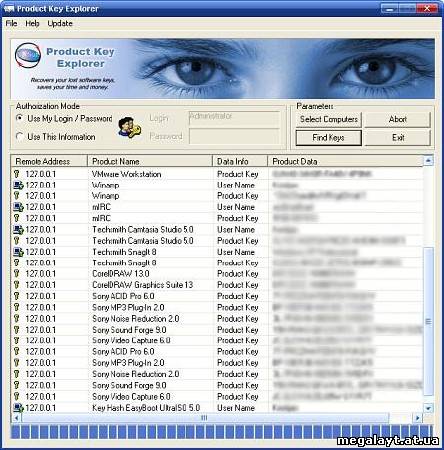Click key icon of first Sony Noise Reduction row
This screenshot has height=450, width=444.
pyautogui.click(x=17, y=319)
